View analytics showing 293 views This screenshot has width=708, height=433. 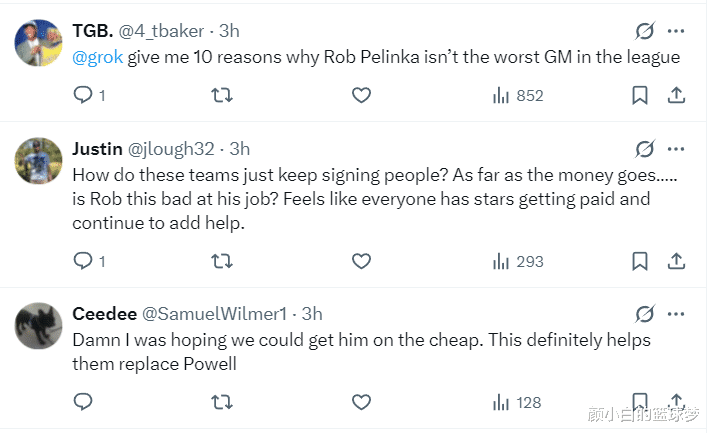coord(518,261)
